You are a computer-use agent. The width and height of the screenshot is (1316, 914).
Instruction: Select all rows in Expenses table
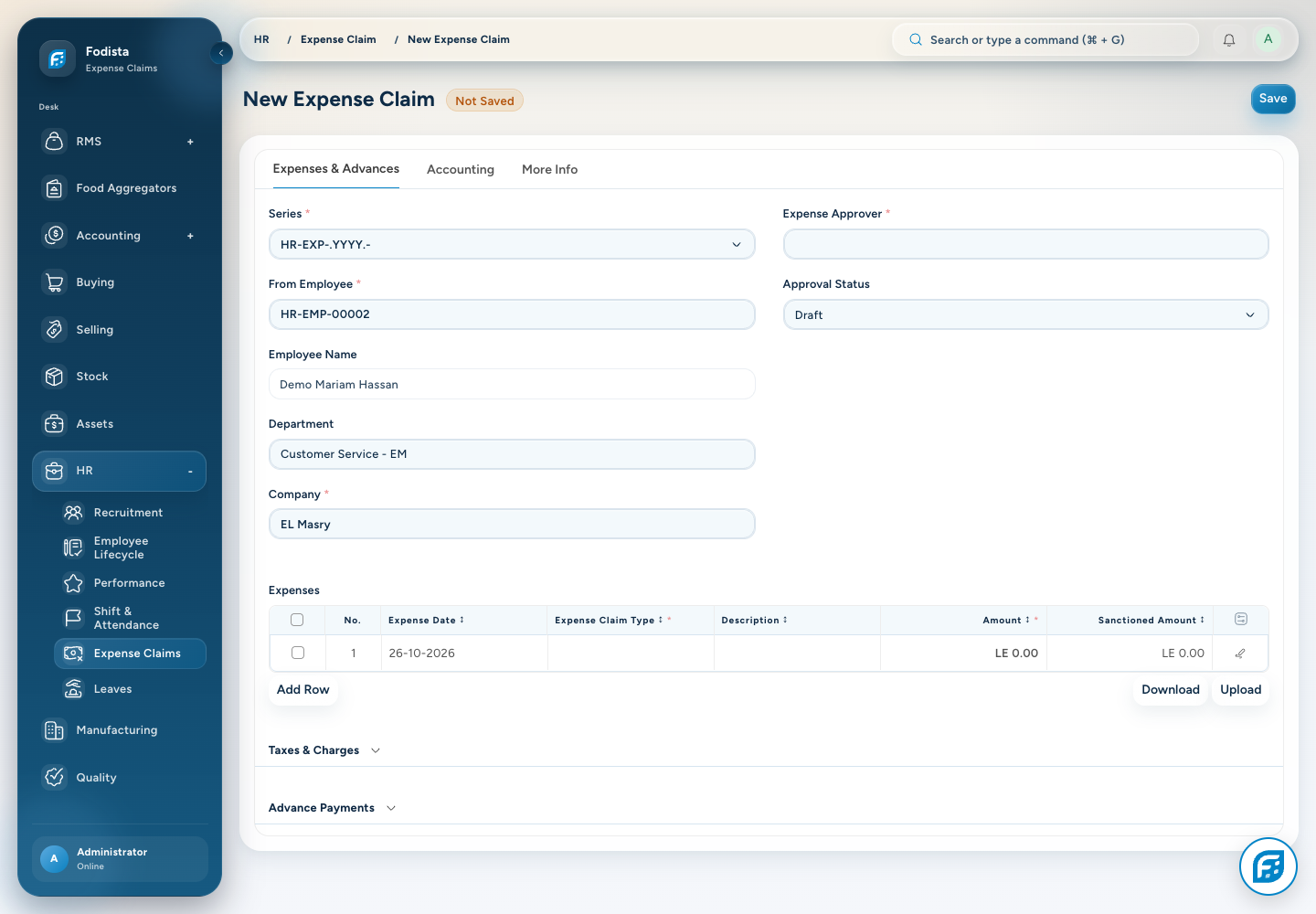coord(297,620)
